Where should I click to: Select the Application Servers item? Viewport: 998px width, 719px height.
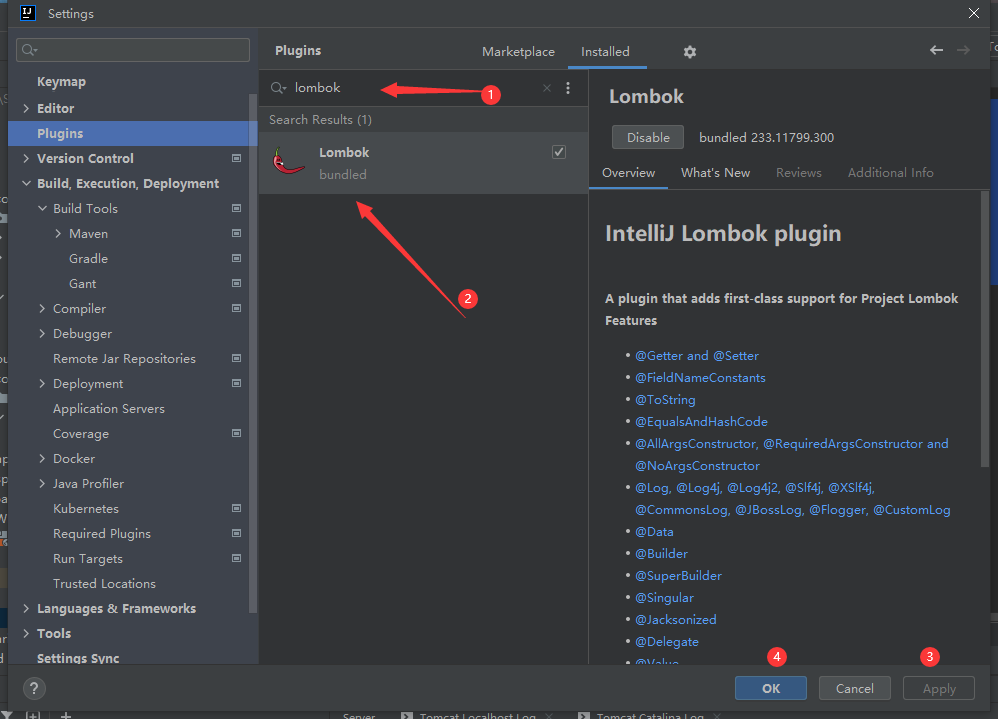109,408
